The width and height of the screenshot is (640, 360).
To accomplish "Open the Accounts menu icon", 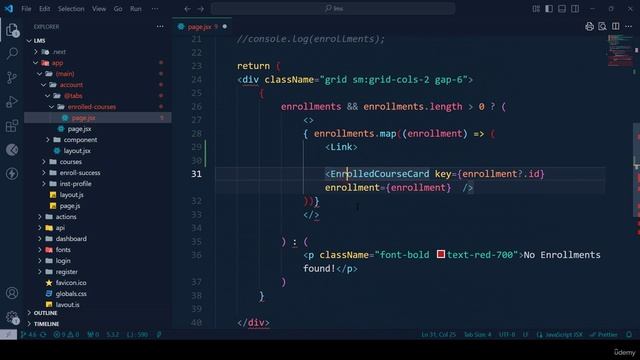I will click(12, 293).
